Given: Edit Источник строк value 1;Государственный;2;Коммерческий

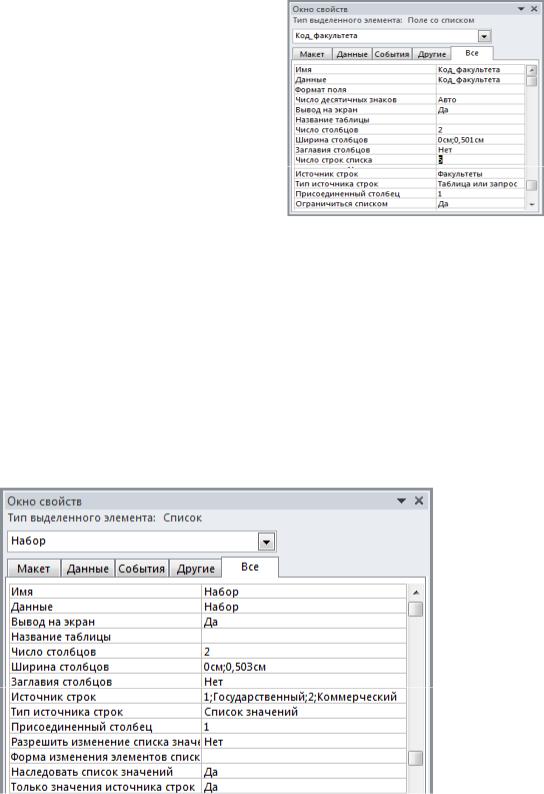Looking at the screenshot, I should pyautogui.click(x=303, y=697).
